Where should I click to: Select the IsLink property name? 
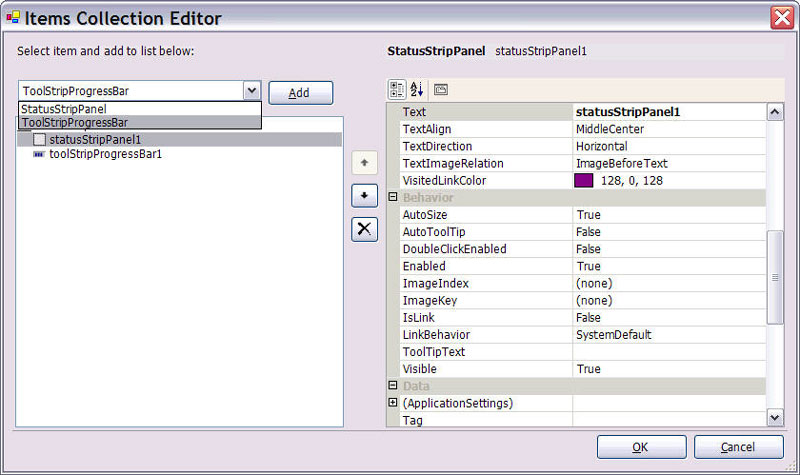coord(418,317)
